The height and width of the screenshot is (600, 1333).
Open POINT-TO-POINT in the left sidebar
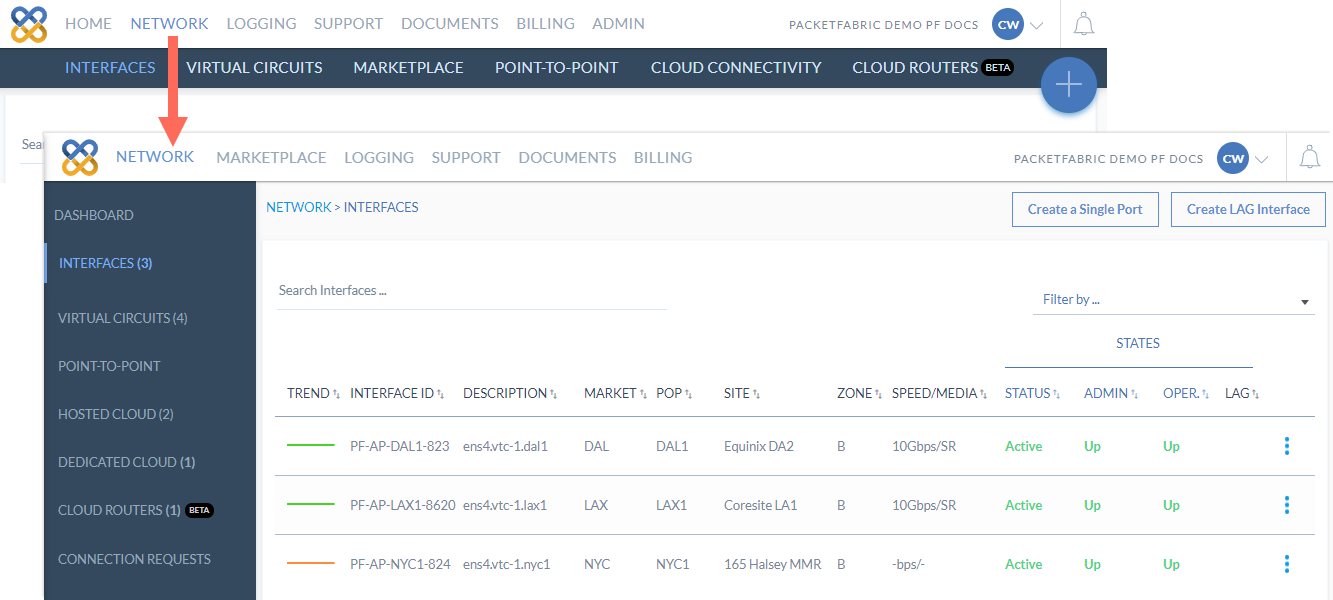109,366
